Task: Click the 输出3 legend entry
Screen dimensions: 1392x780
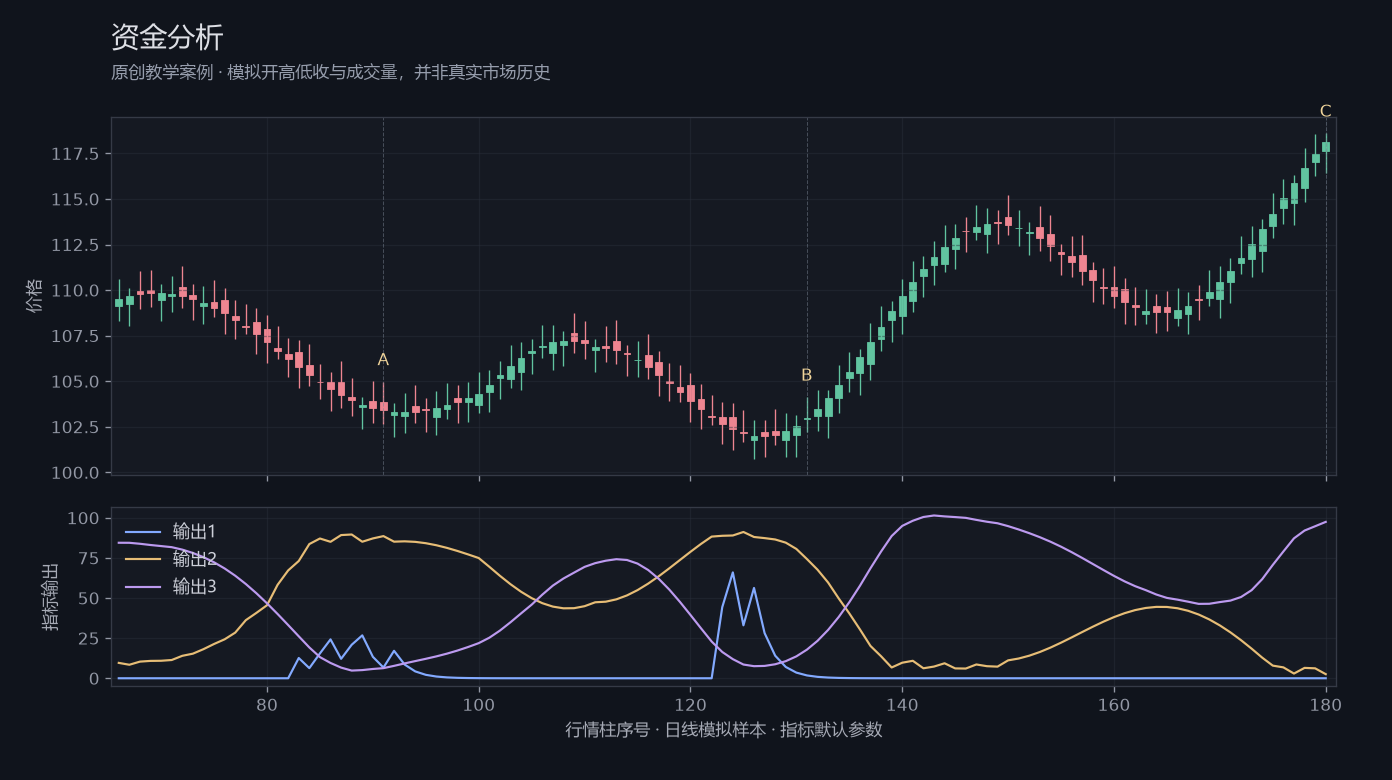Action: tap(169, 586)
